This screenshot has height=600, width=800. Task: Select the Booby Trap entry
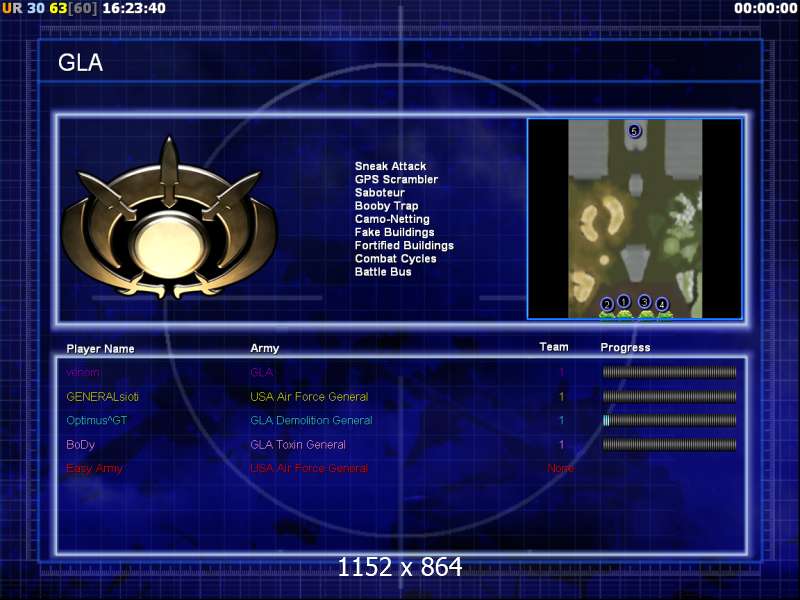pyautogui.click(x=386, y=206)
